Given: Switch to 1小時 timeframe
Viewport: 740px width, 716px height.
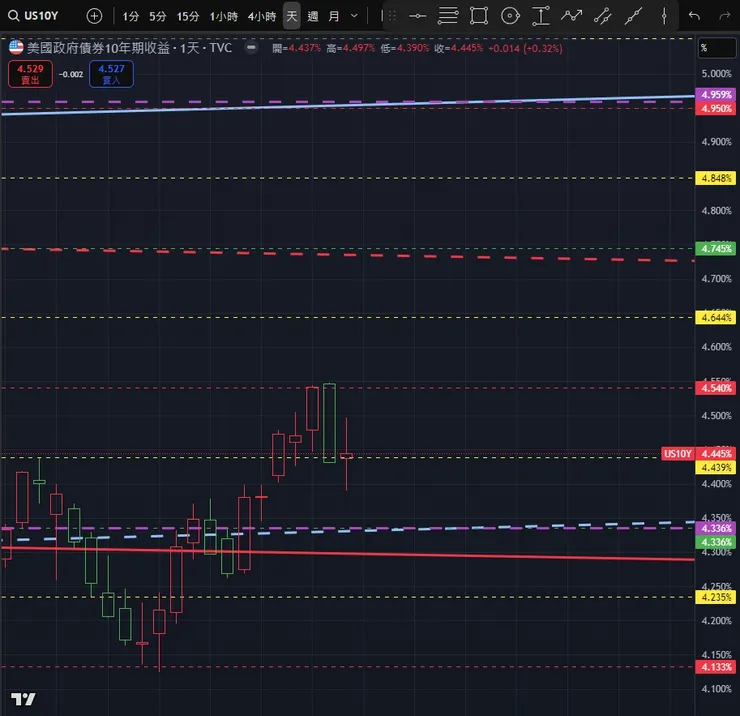Looking at the screenshot, I should coord(224,17).
